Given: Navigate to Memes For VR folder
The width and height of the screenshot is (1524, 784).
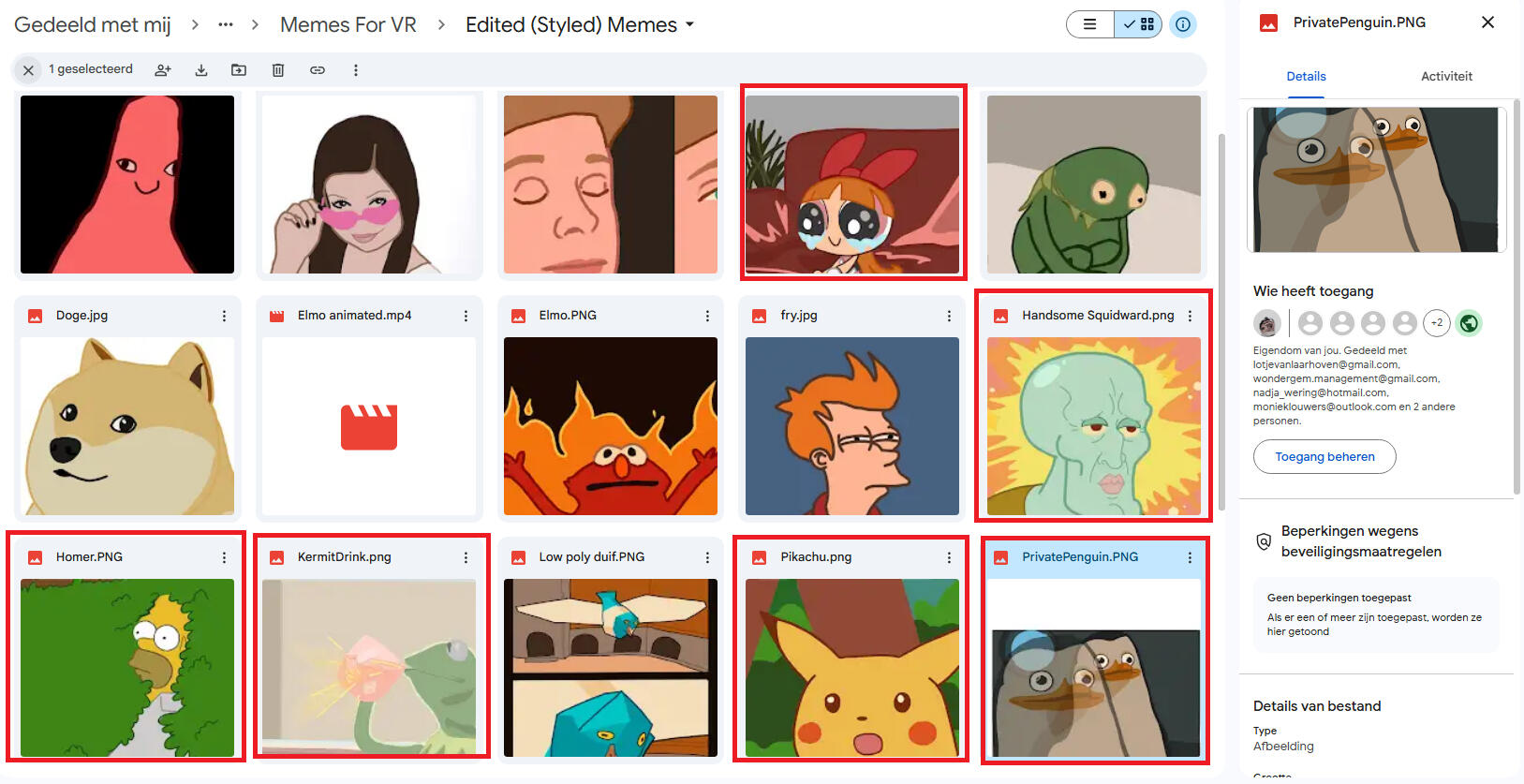Looking at the screenshot, I should coord(348,24).
